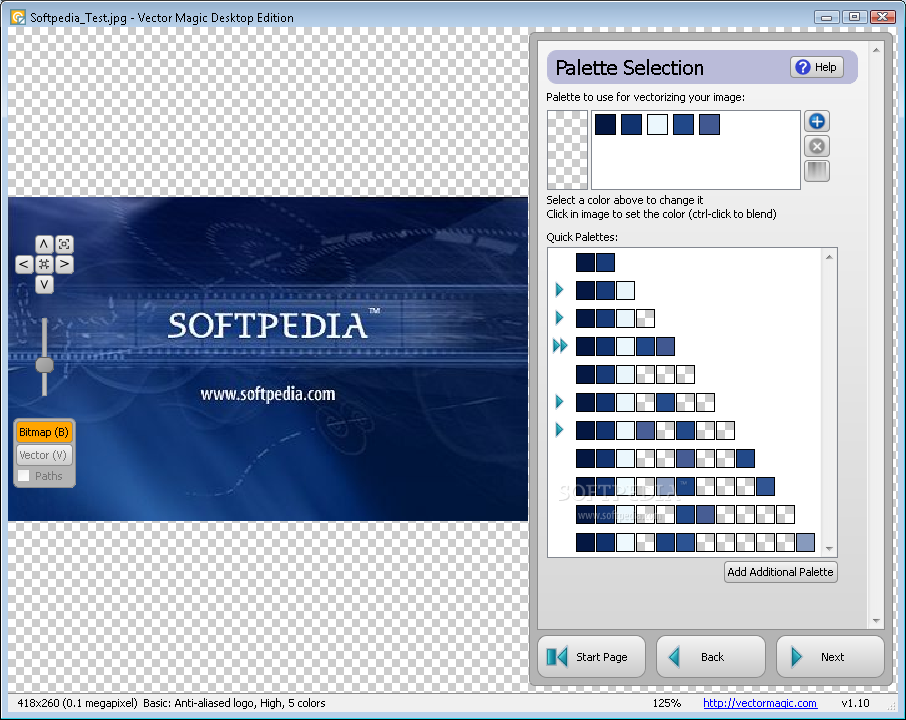
Task: Choose the nine-color quick palette row
Action: [x=665, y=458]
